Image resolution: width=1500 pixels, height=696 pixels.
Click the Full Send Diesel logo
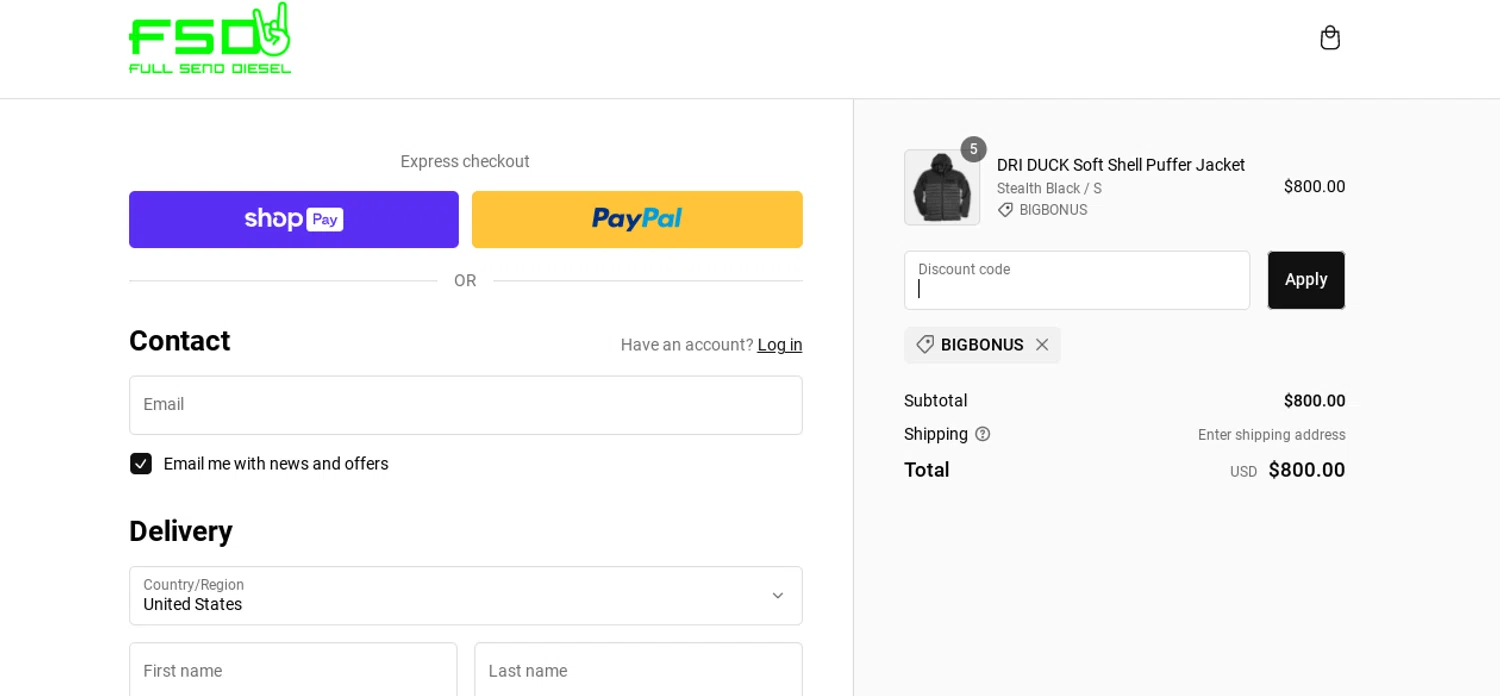point(210,38)
